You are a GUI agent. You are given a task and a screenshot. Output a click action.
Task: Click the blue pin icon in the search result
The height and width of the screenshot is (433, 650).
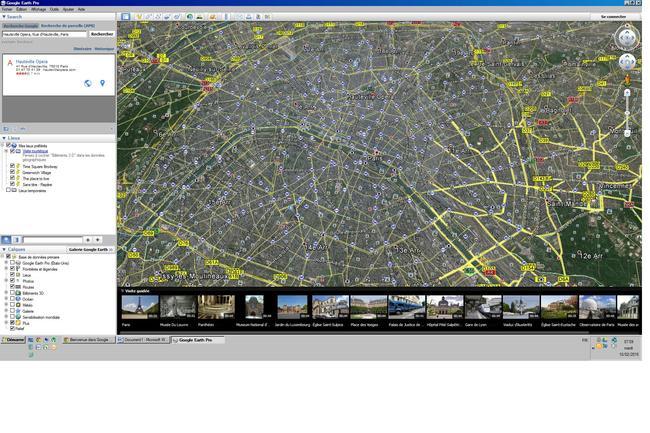tap(102, 83)
